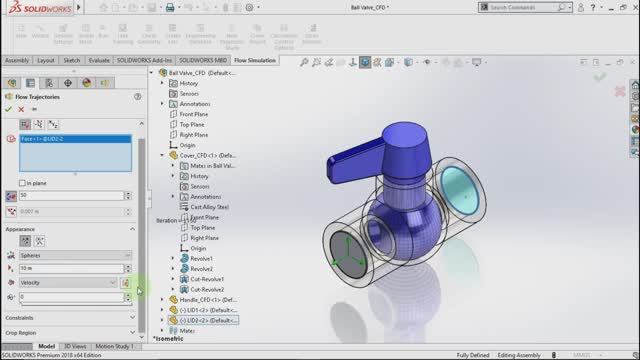Click the pushpin keep-visible icon
This screenshot has width=640, height=360.
coord(34,109)
